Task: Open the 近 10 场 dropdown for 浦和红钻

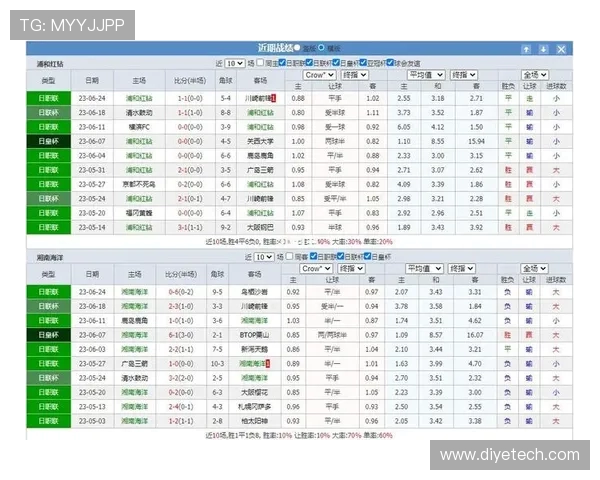Action: (x=235, y=63)
